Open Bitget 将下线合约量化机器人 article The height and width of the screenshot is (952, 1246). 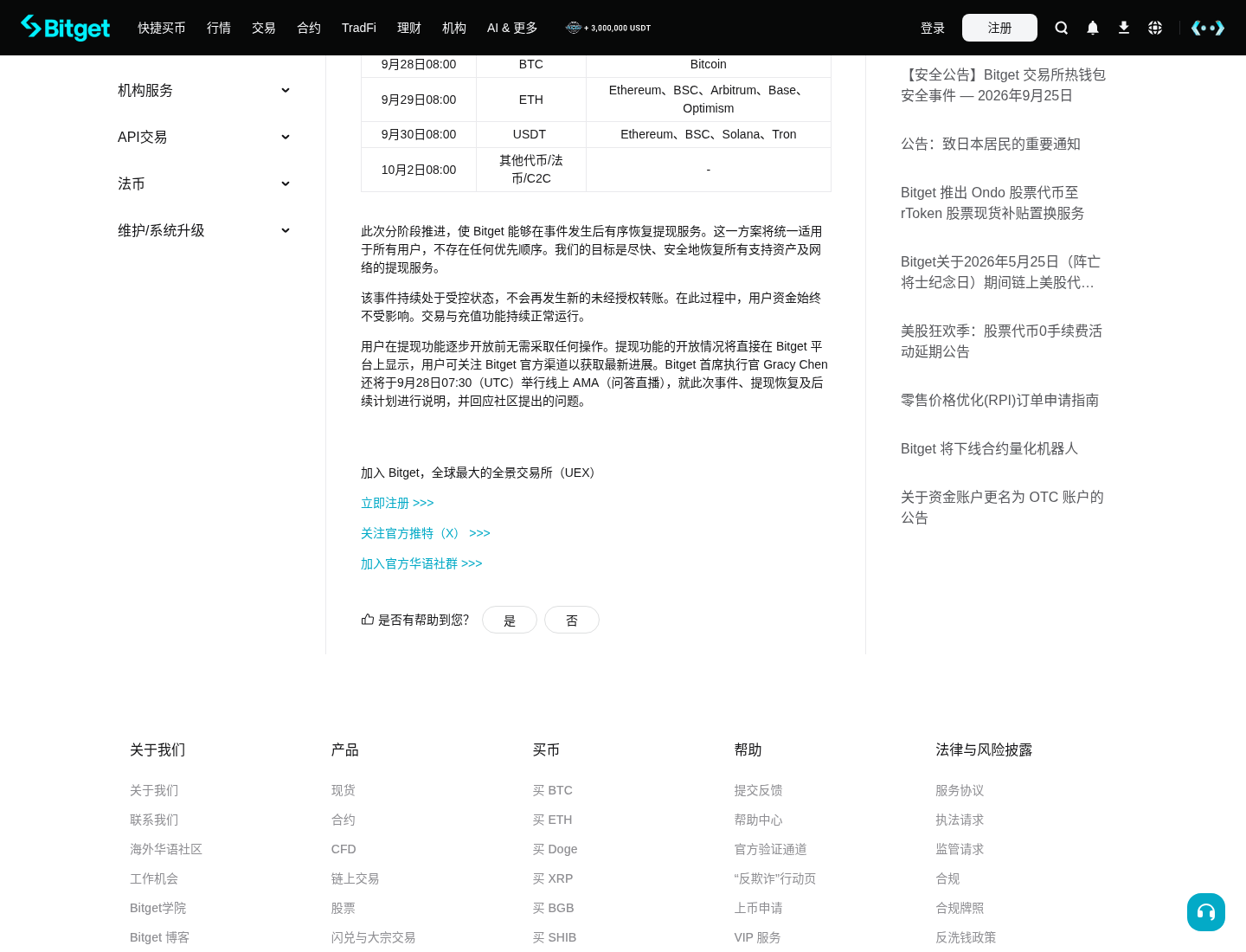pos(989,448)
